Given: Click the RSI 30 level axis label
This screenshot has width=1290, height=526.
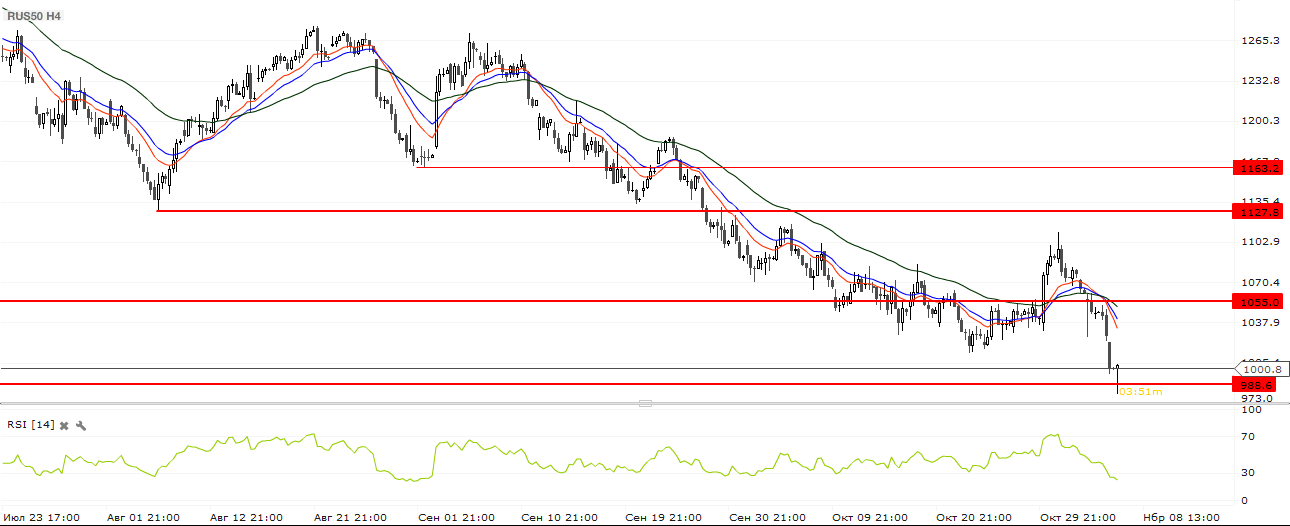Looking at the screenshot, I should [x=1248, y=472].
